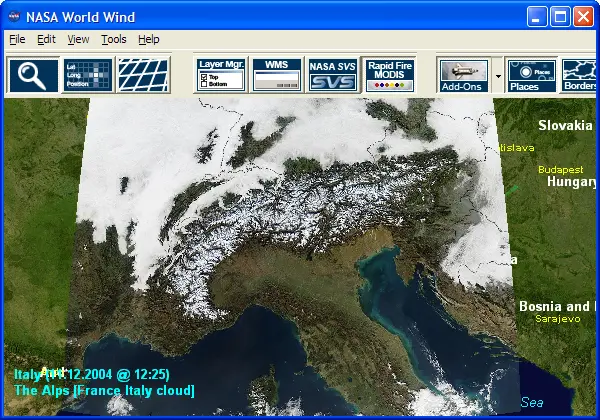Click the Bosnia and Herzegovina label
Viewport: 600px width, 420px height.
(x=557, y=306)
